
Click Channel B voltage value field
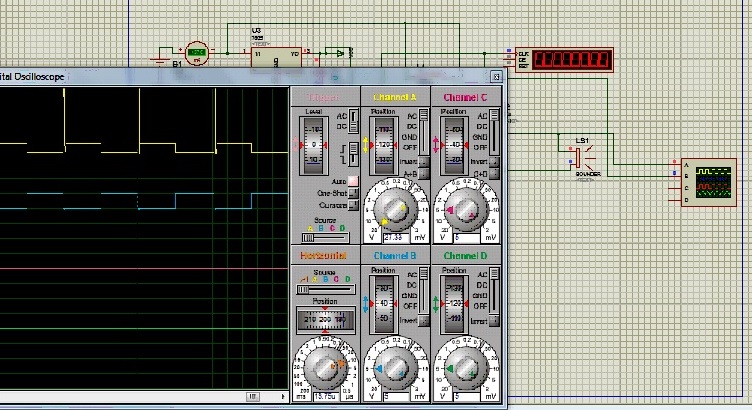(x=396, y=397)
